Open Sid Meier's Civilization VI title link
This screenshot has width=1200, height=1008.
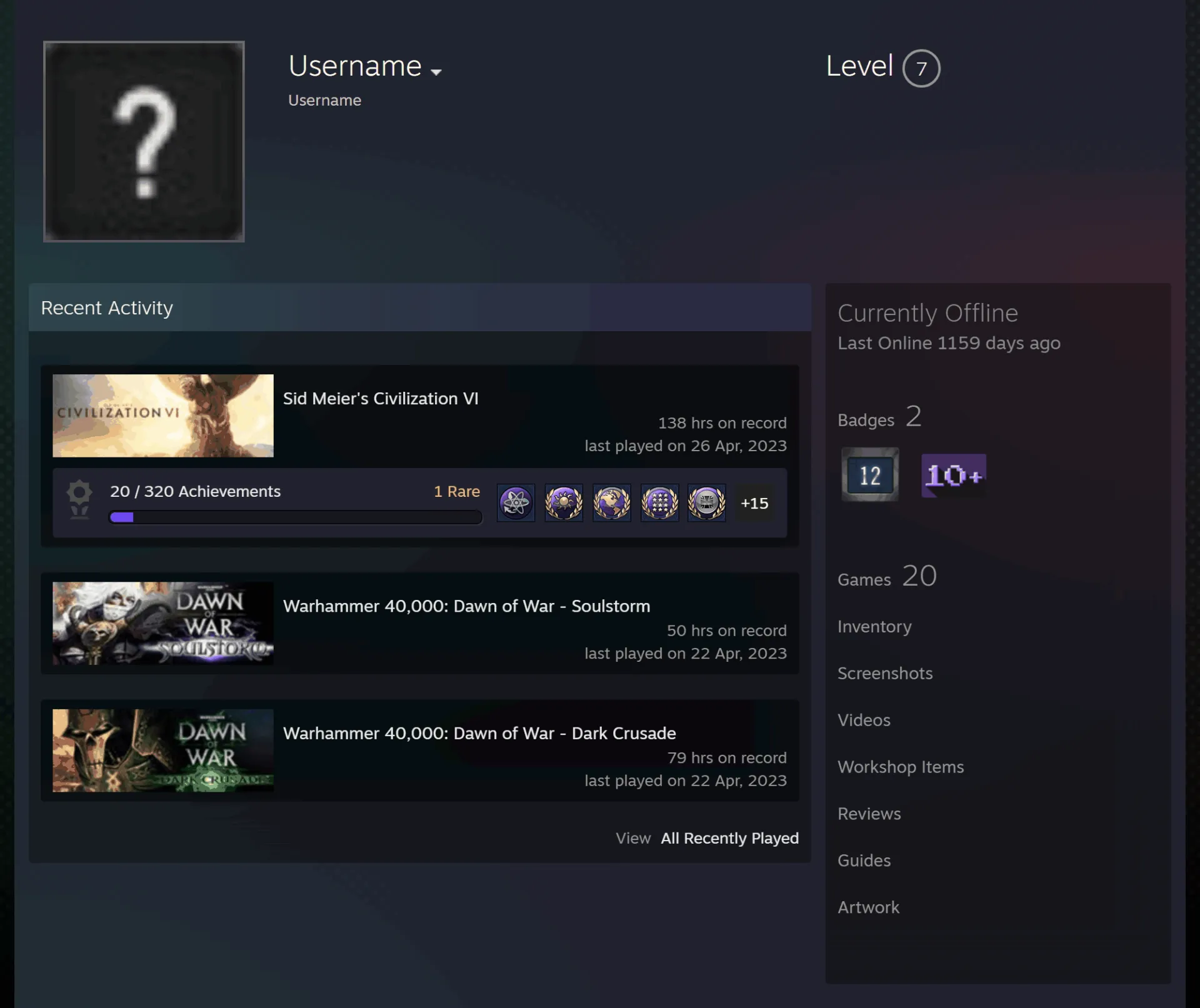point(381,399)
